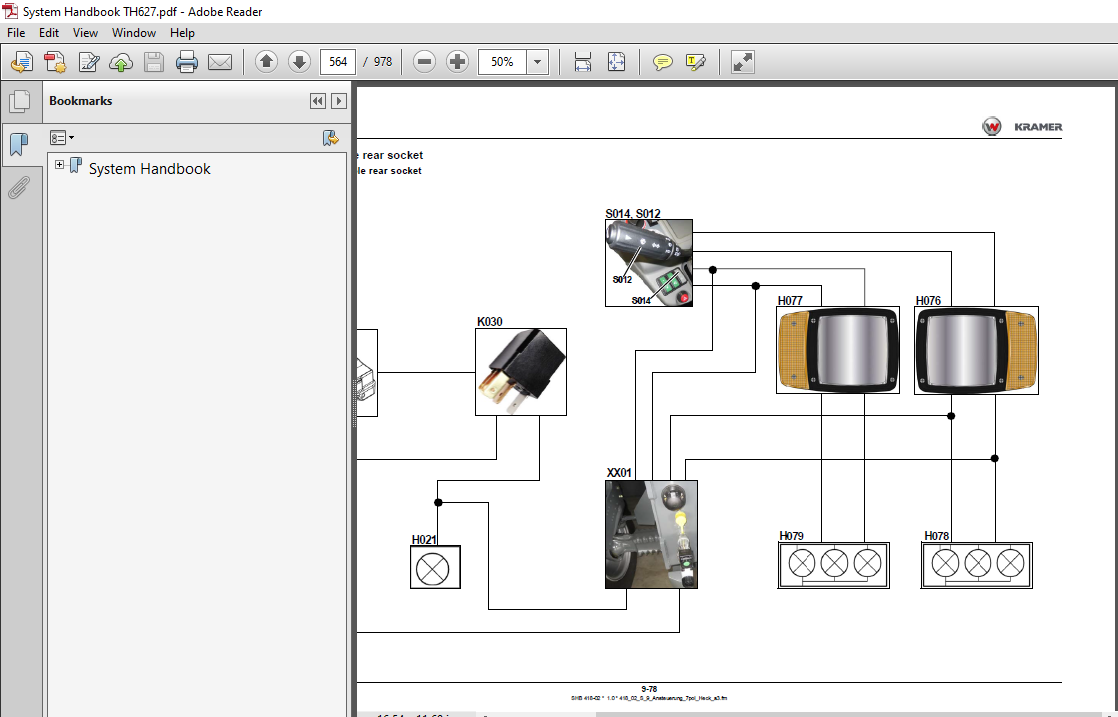Viewport: 1118px width, 717px height.
Task: Go to next page arrow
Action: click(x=299, y=62)
